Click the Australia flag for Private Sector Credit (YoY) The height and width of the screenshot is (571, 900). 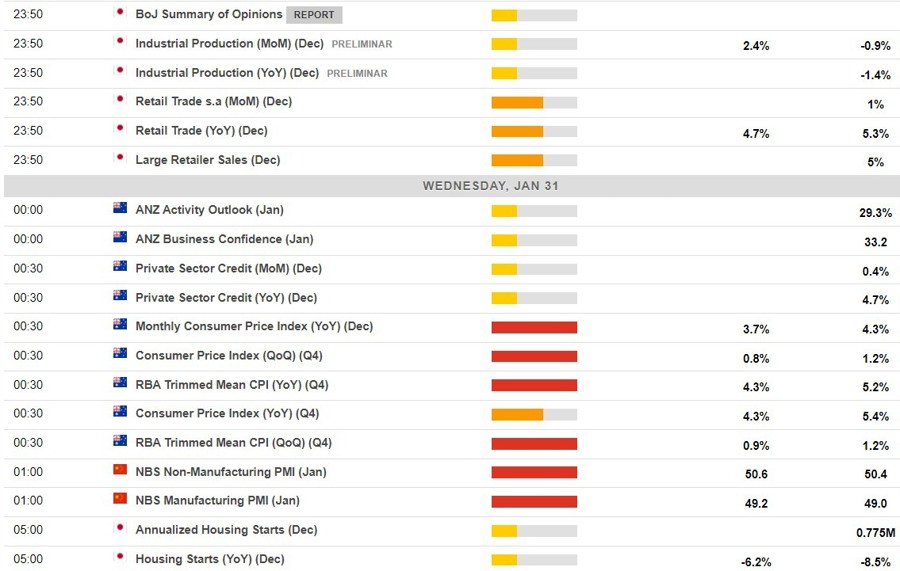[x=120, y=295]
